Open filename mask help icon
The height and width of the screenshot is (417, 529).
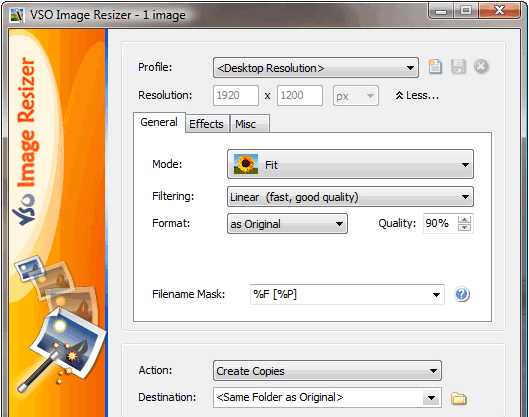462,294
